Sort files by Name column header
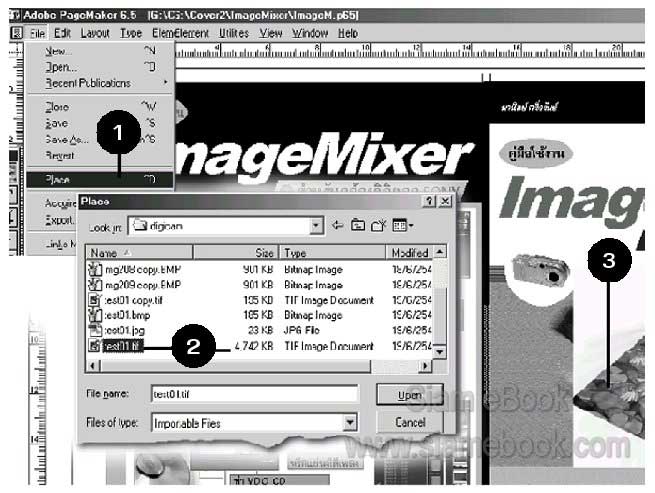The width and height of the screenshot is (655, 493). 140,253
